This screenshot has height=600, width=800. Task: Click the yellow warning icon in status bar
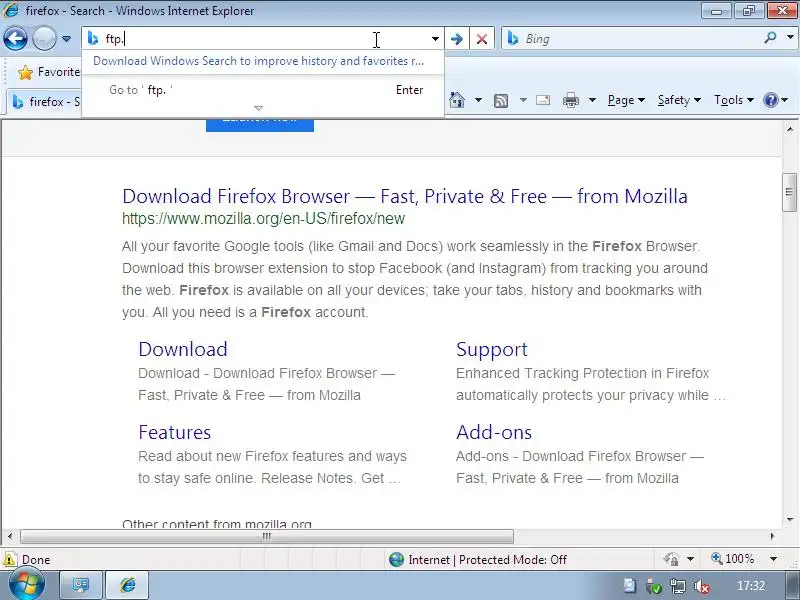[x=9, y=559]
